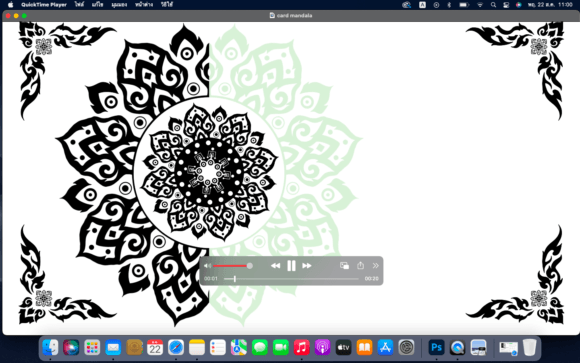Image resolution: width=580 pixels, height=363 pixels.
Task: Open Messages from the Dock
Action: pos(260,347)
